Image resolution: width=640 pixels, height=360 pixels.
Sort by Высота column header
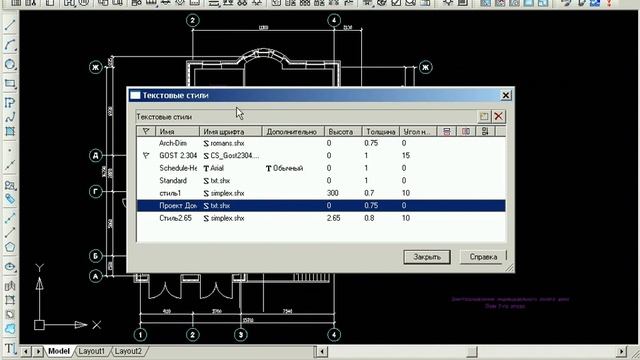tap(343, 131)
